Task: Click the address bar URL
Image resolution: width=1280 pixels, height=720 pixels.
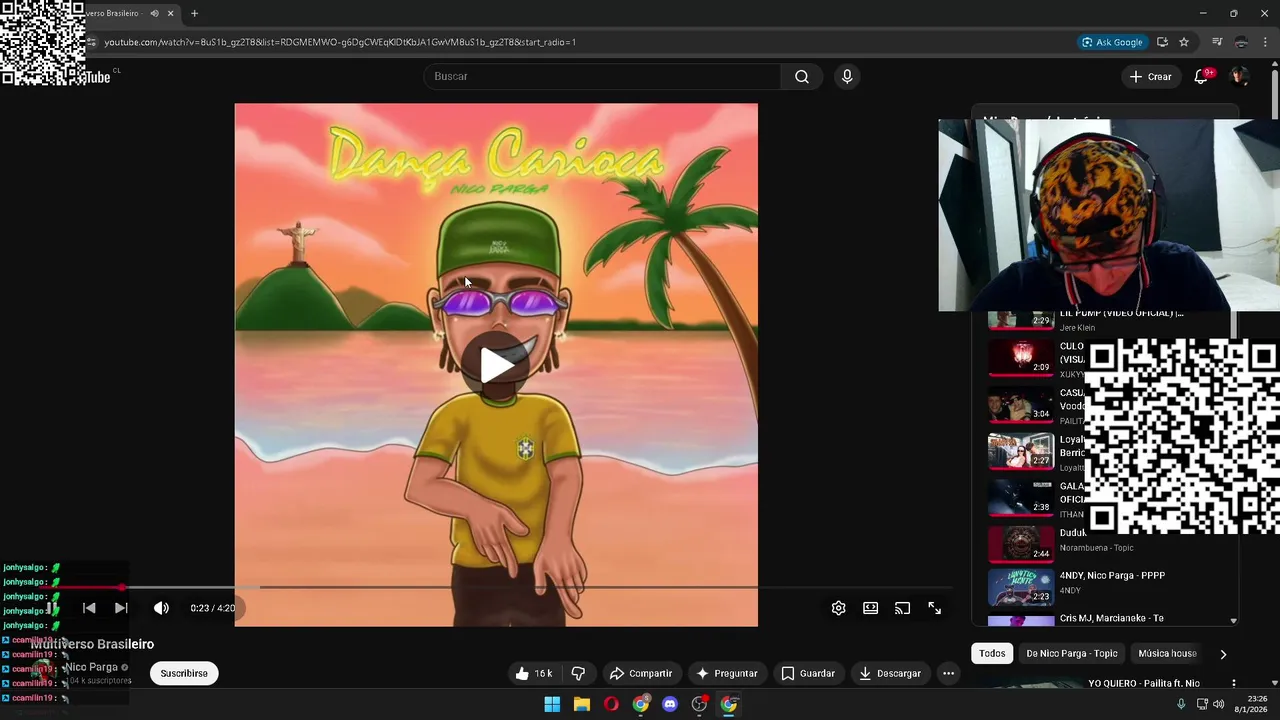Action: pyautogui.click(x=340, y=42)
